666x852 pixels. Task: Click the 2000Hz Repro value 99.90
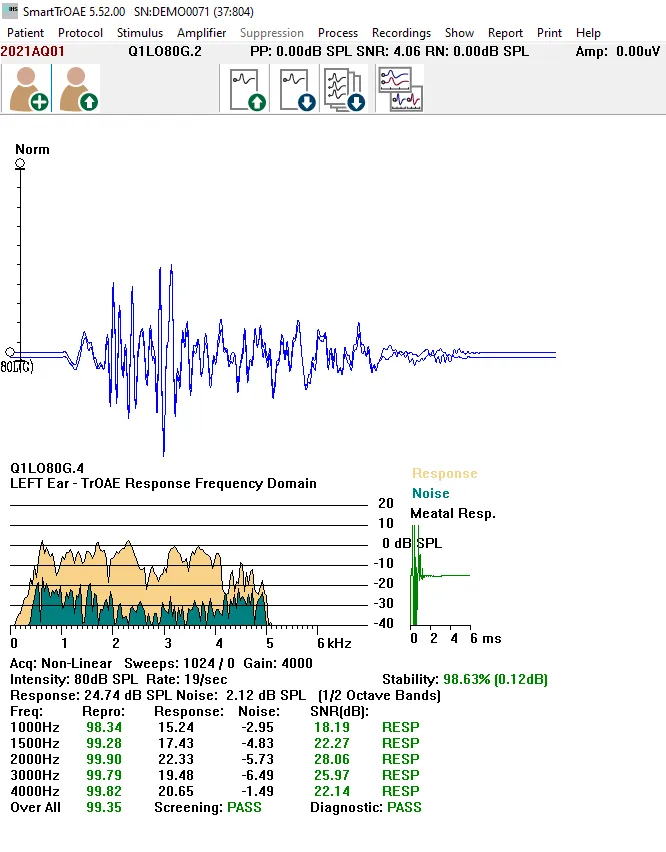(x=104, y=759)
